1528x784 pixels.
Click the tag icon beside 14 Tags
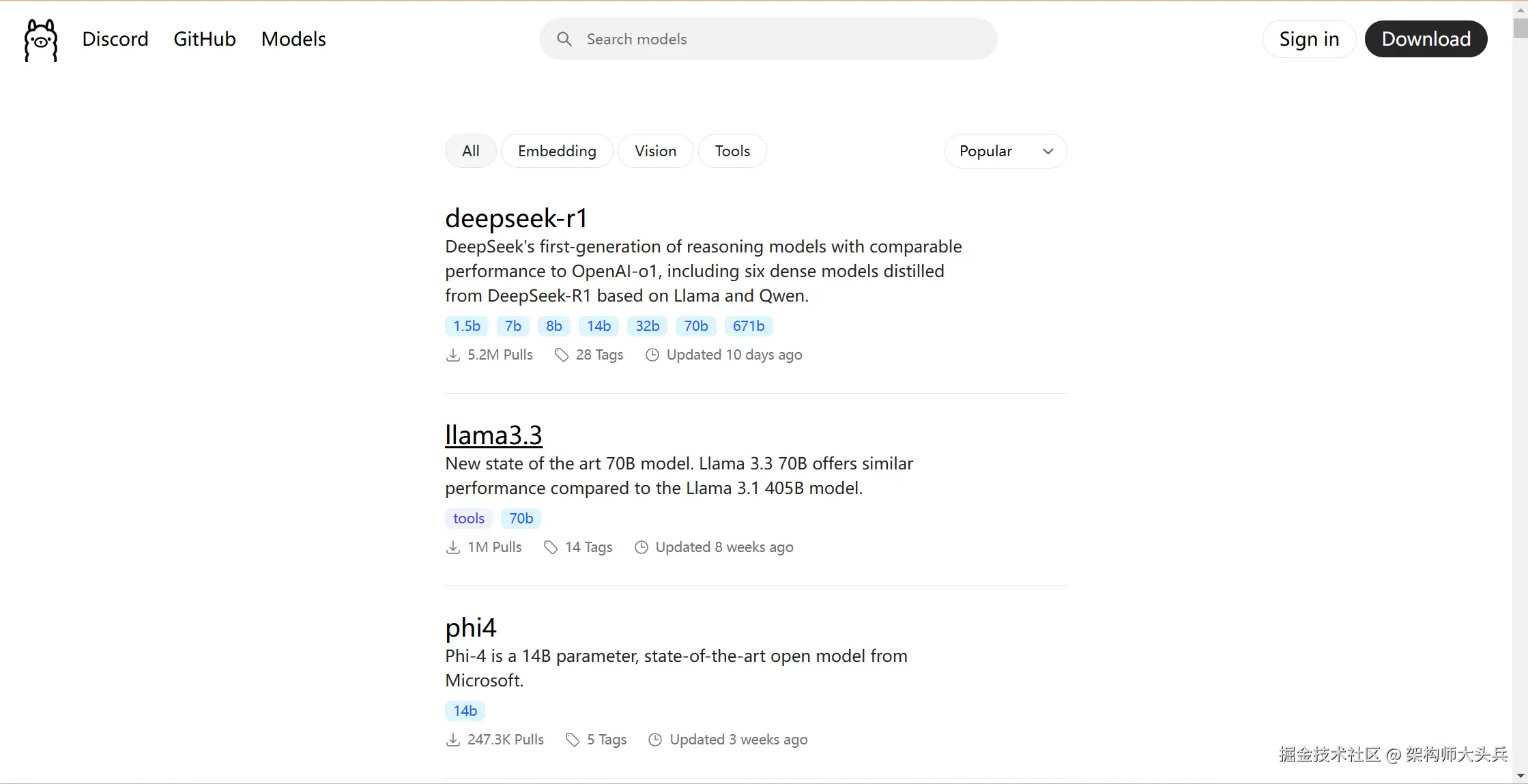click(x=550, y=547)
